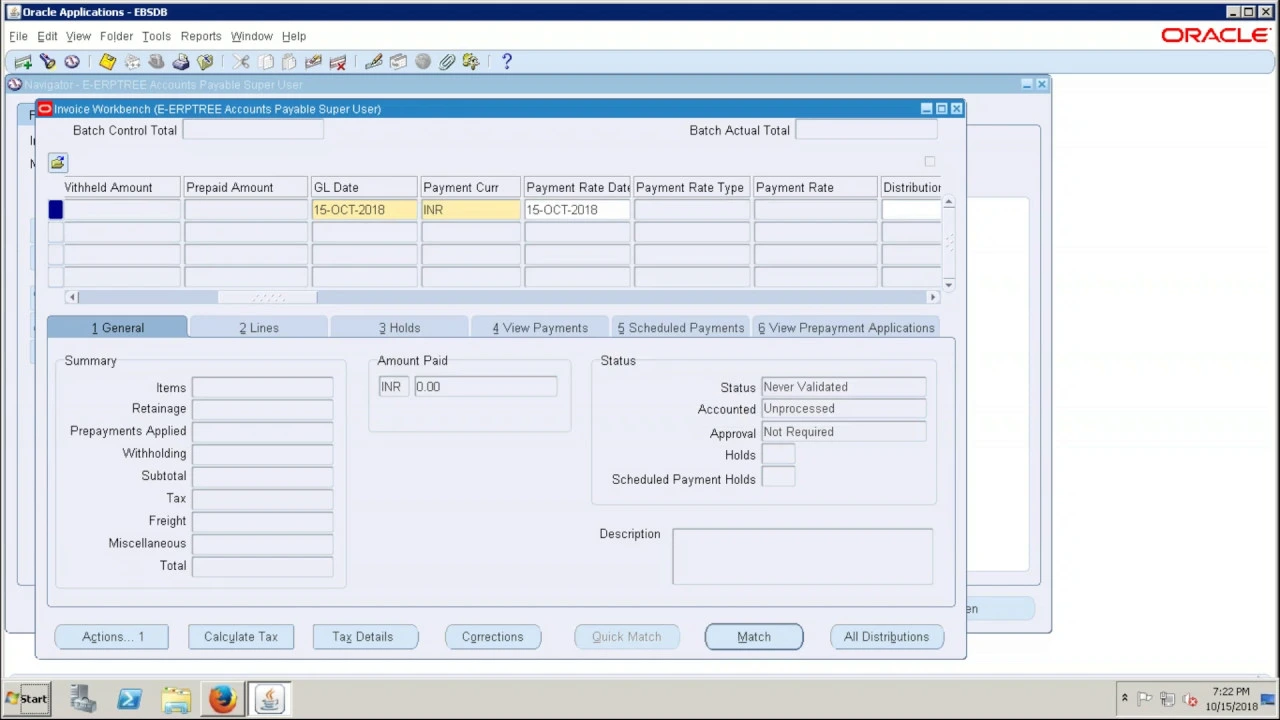Click the New record toolbar icon
The height and width of the screenshot is (720, 1280).
[x=23, y=62]
